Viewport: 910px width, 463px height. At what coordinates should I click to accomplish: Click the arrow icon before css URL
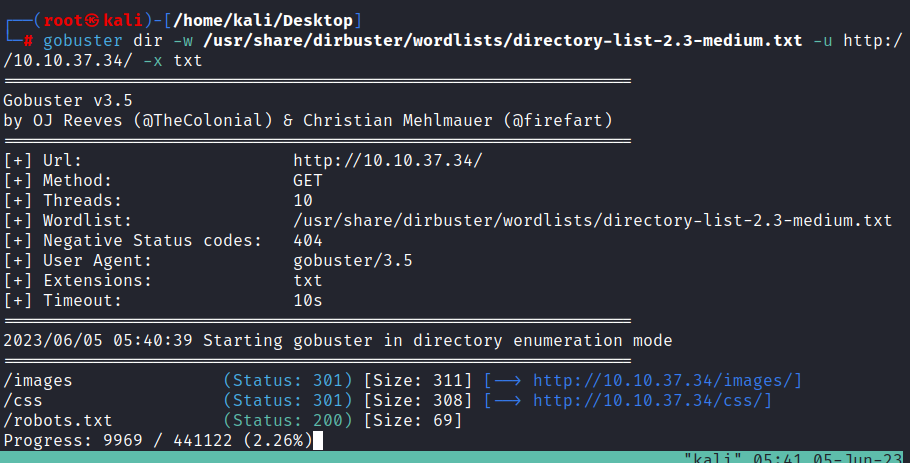point(508,400)
